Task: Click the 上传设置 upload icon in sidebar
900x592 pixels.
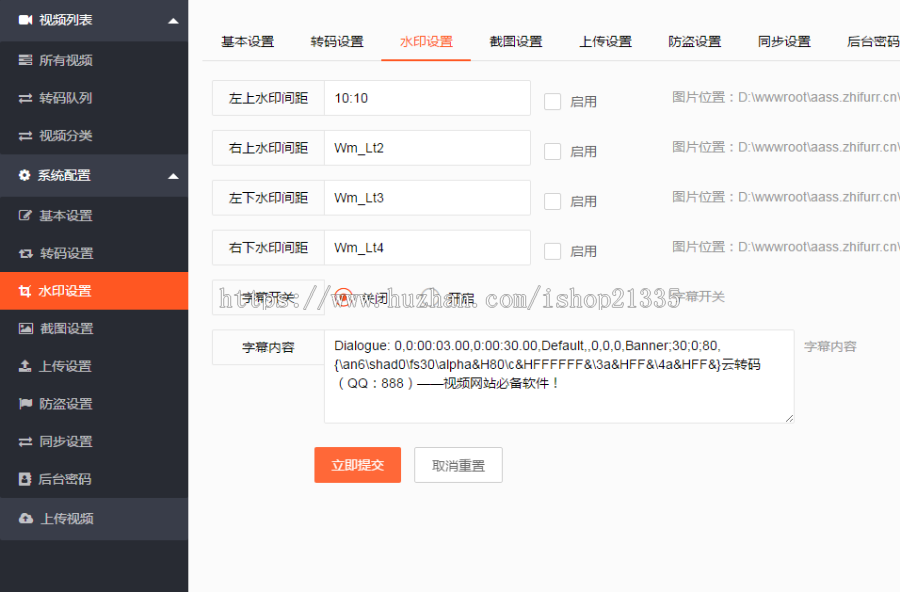Action: click(25, 366)
